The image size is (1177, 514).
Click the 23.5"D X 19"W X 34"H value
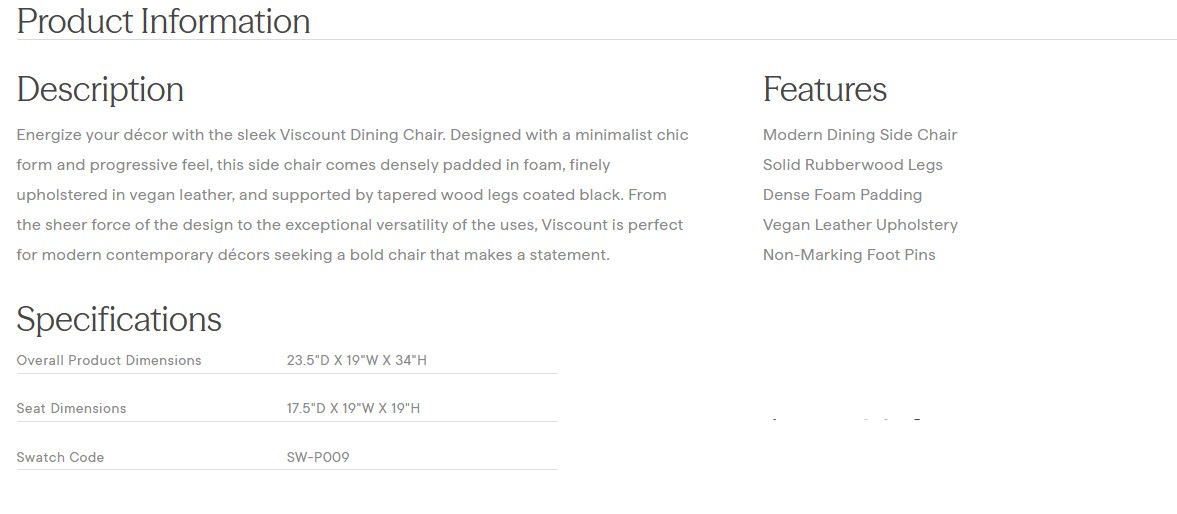(356, 360)
